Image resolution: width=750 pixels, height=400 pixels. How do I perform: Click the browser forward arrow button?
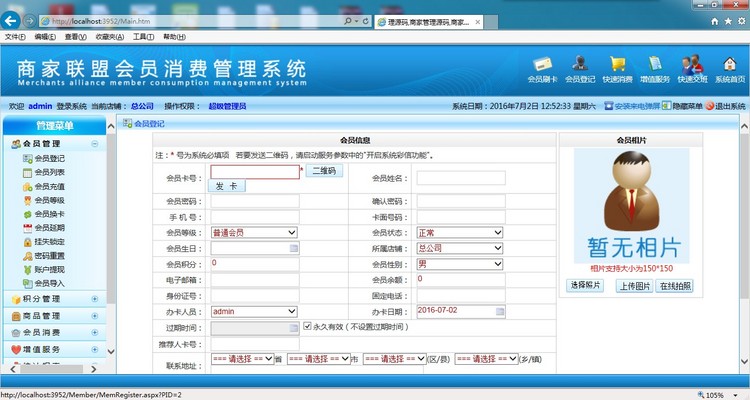(x=30, y=21)
